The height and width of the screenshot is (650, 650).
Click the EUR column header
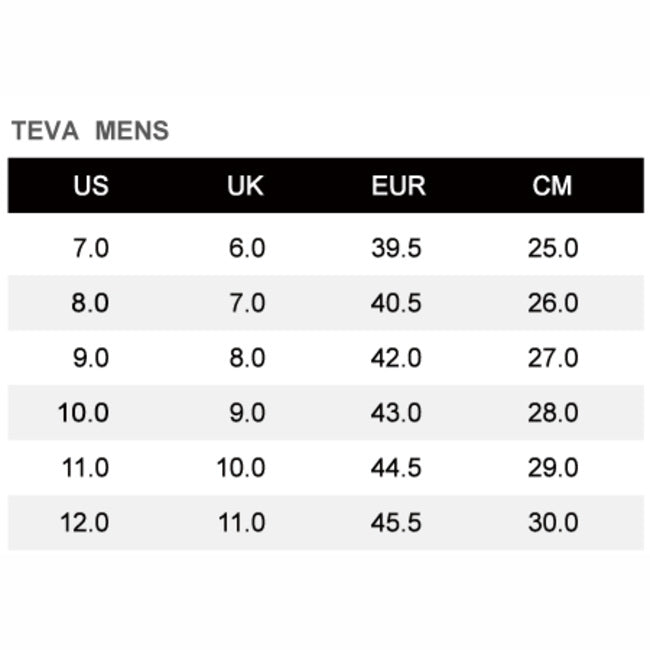coord(398,186)
